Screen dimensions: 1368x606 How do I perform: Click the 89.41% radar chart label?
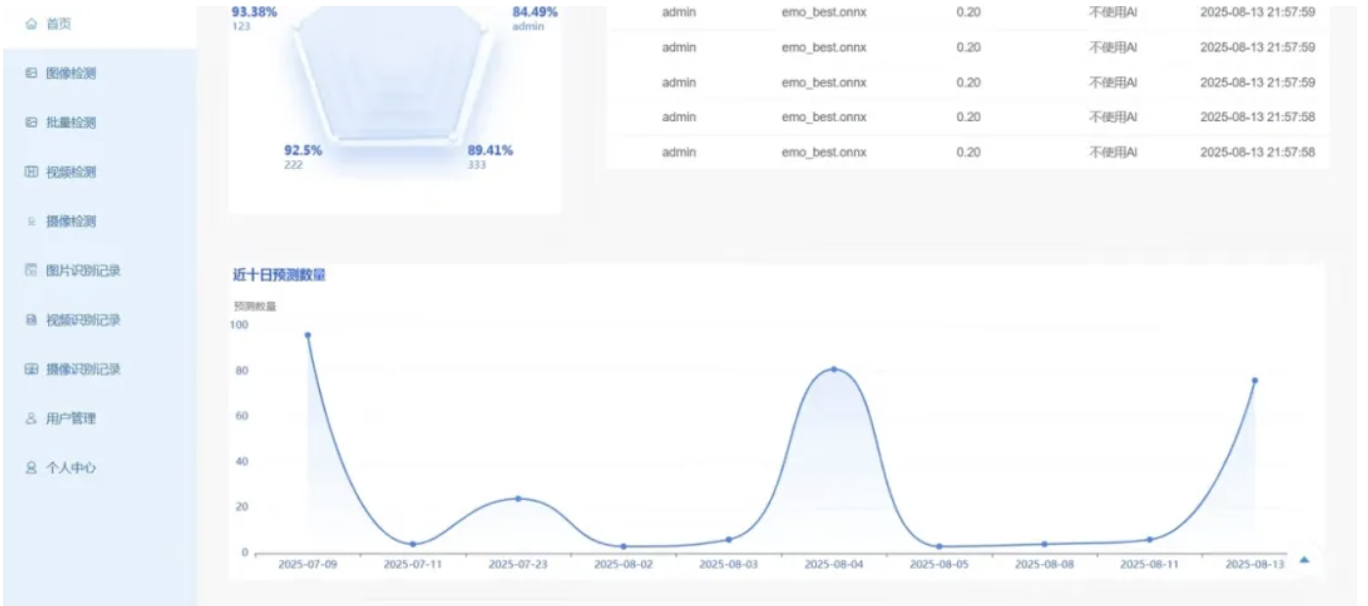[x=490, y=150]
